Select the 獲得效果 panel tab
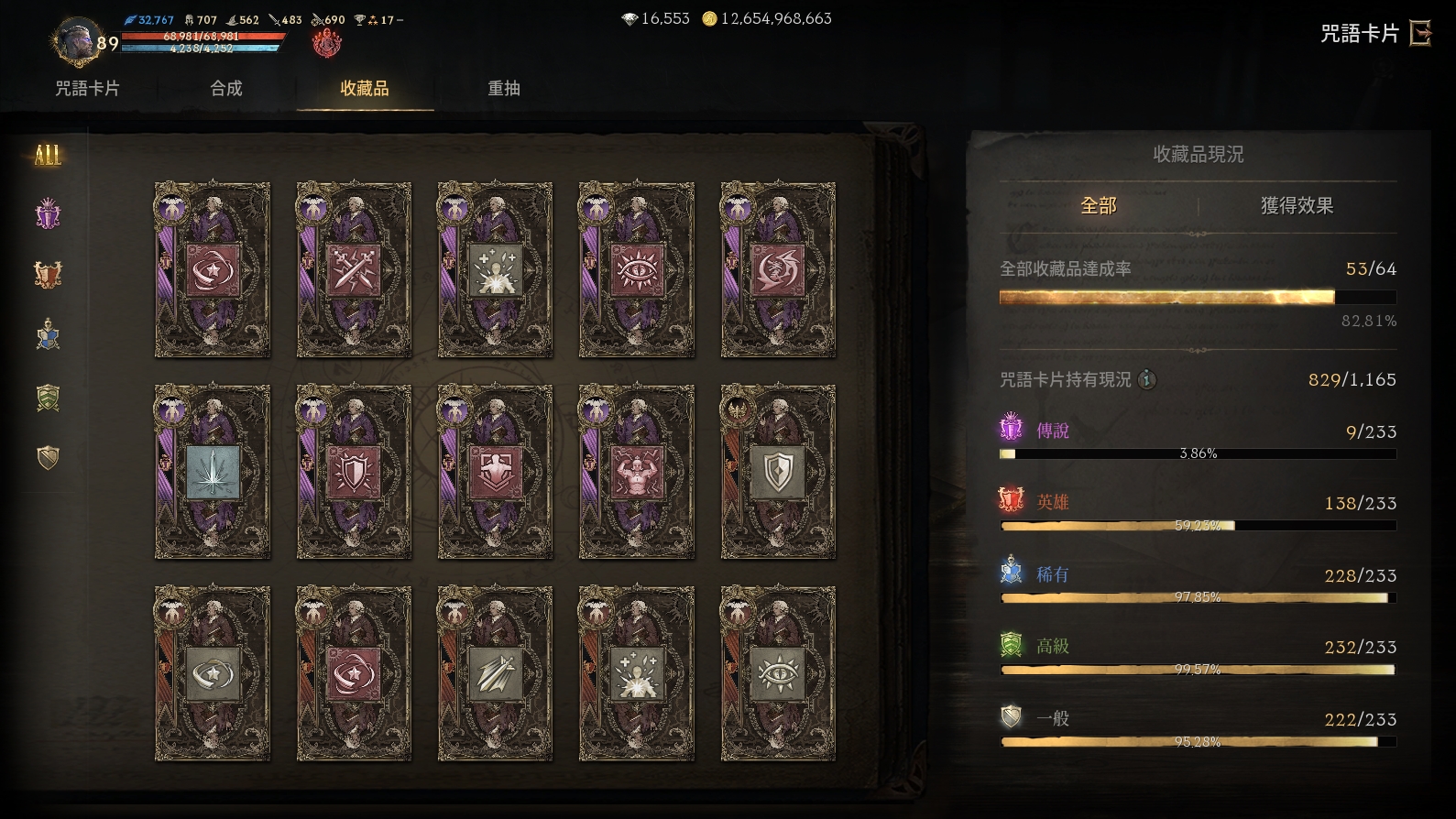The image size is (1456, 819). click(x=1297, y=205)
